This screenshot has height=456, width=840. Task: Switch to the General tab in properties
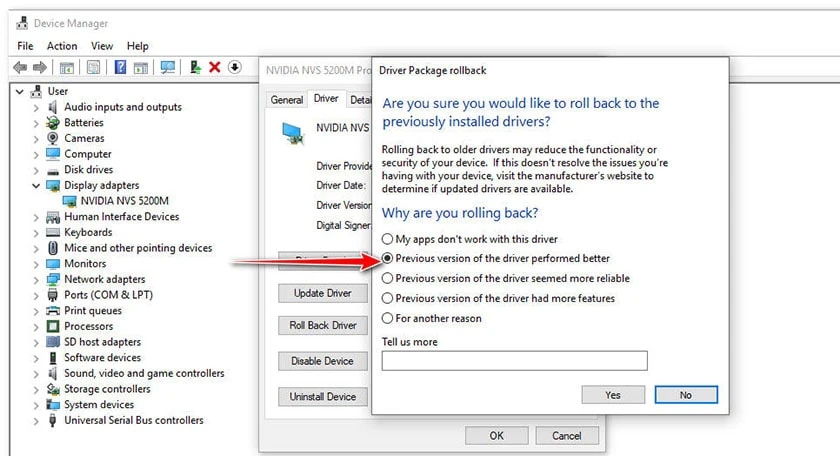coord(287,100)
